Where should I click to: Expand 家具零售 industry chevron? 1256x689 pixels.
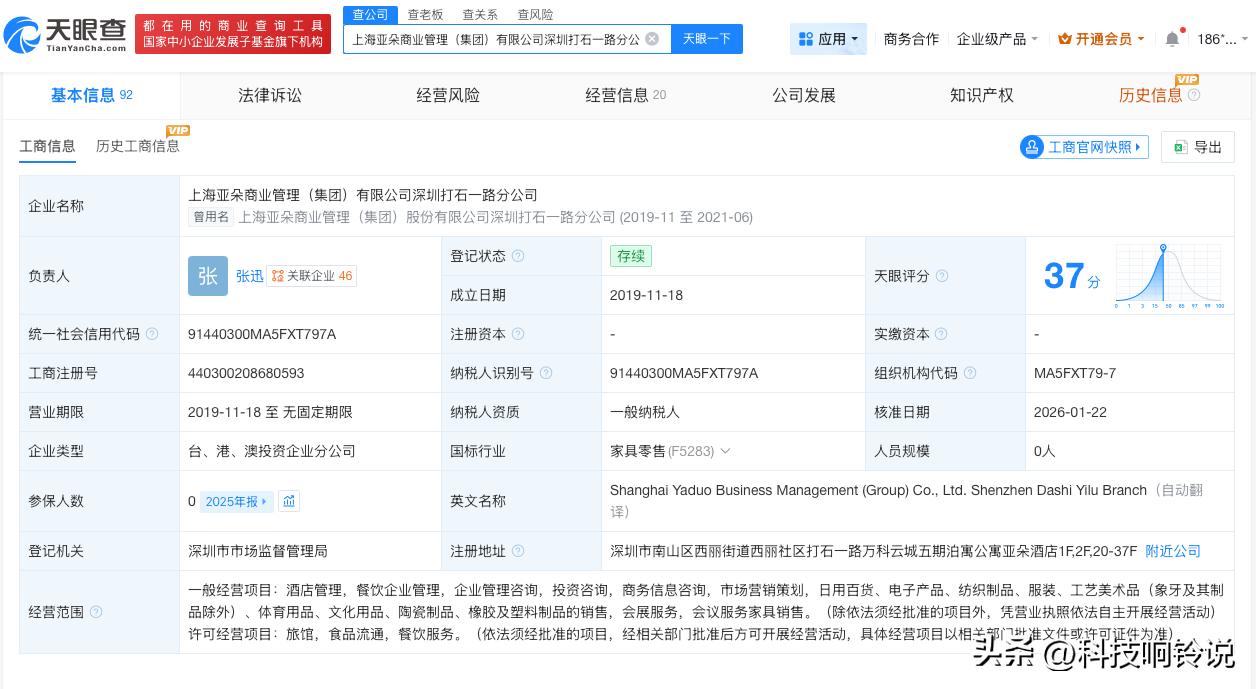click(726, 451)
